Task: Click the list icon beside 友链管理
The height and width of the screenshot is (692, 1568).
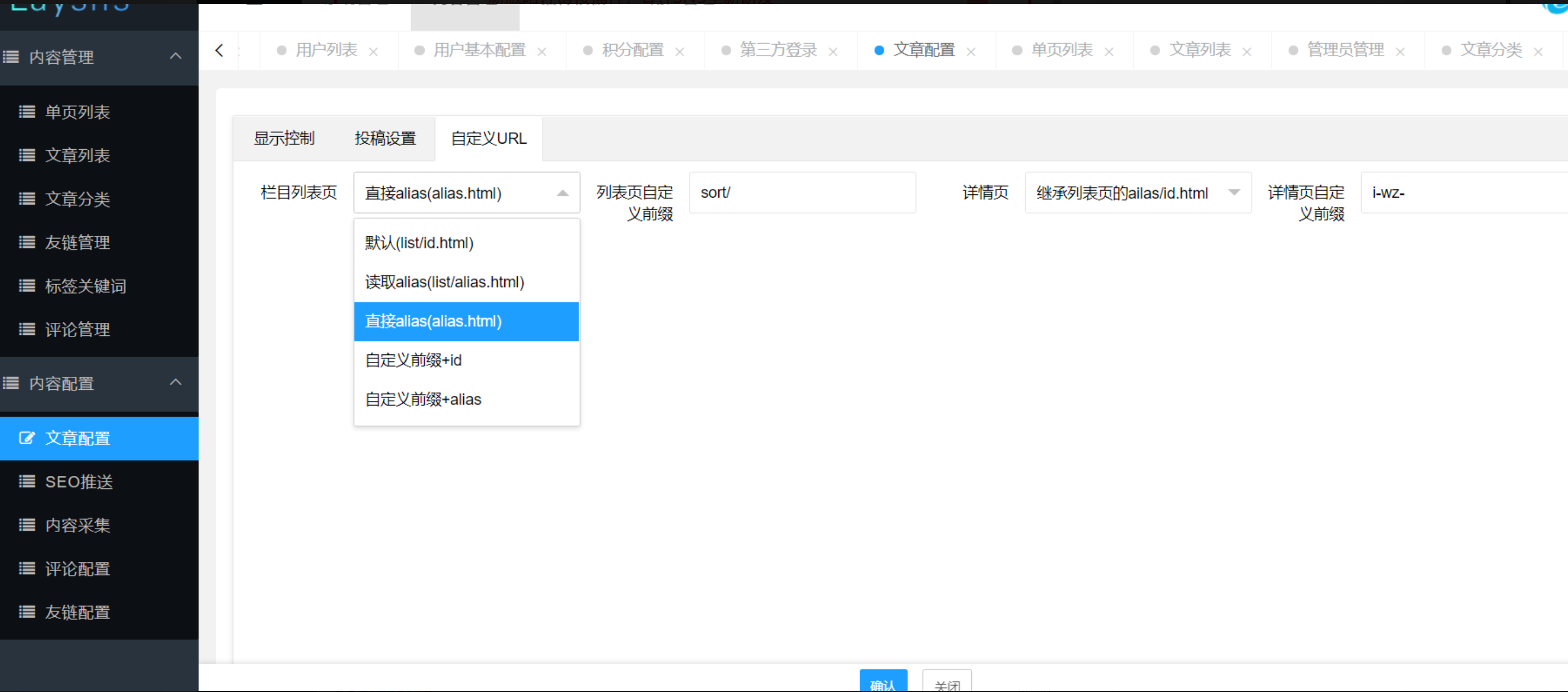Action: click(27, 242)
